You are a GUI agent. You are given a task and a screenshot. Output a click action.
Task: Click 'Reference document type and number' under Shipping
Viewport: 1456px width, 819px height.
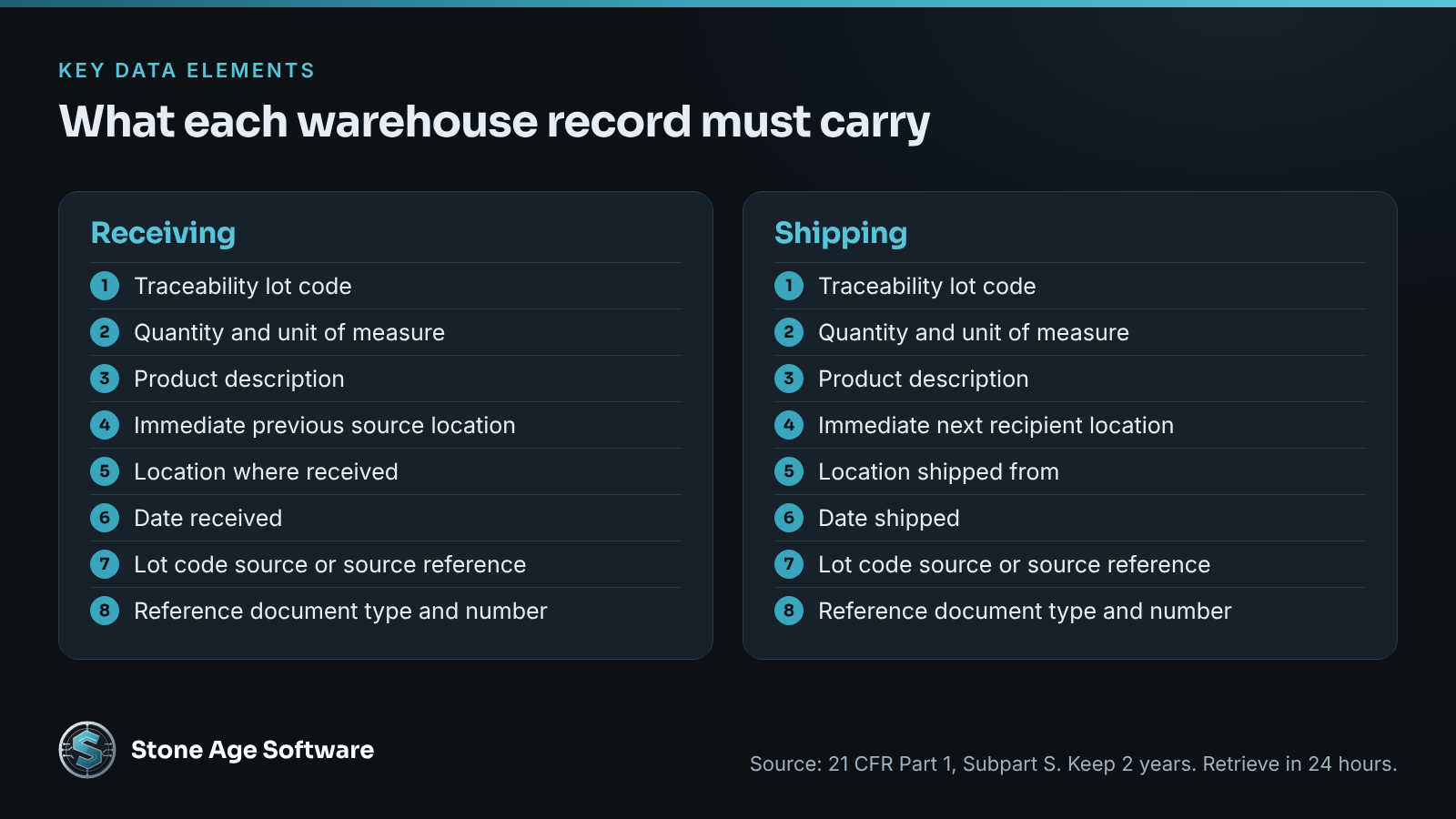(x=1025, y=611)
